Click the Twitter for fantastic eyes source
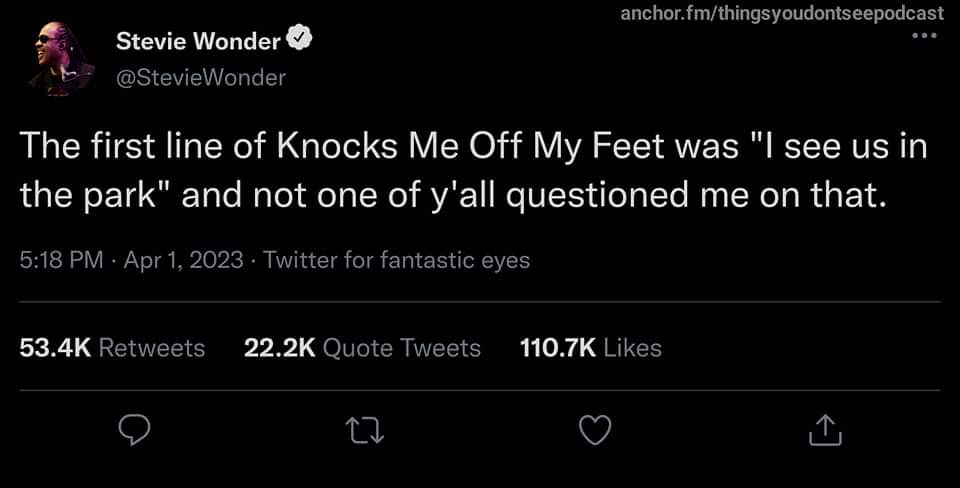This screenshot has width=960, height=488. (397, 260)
